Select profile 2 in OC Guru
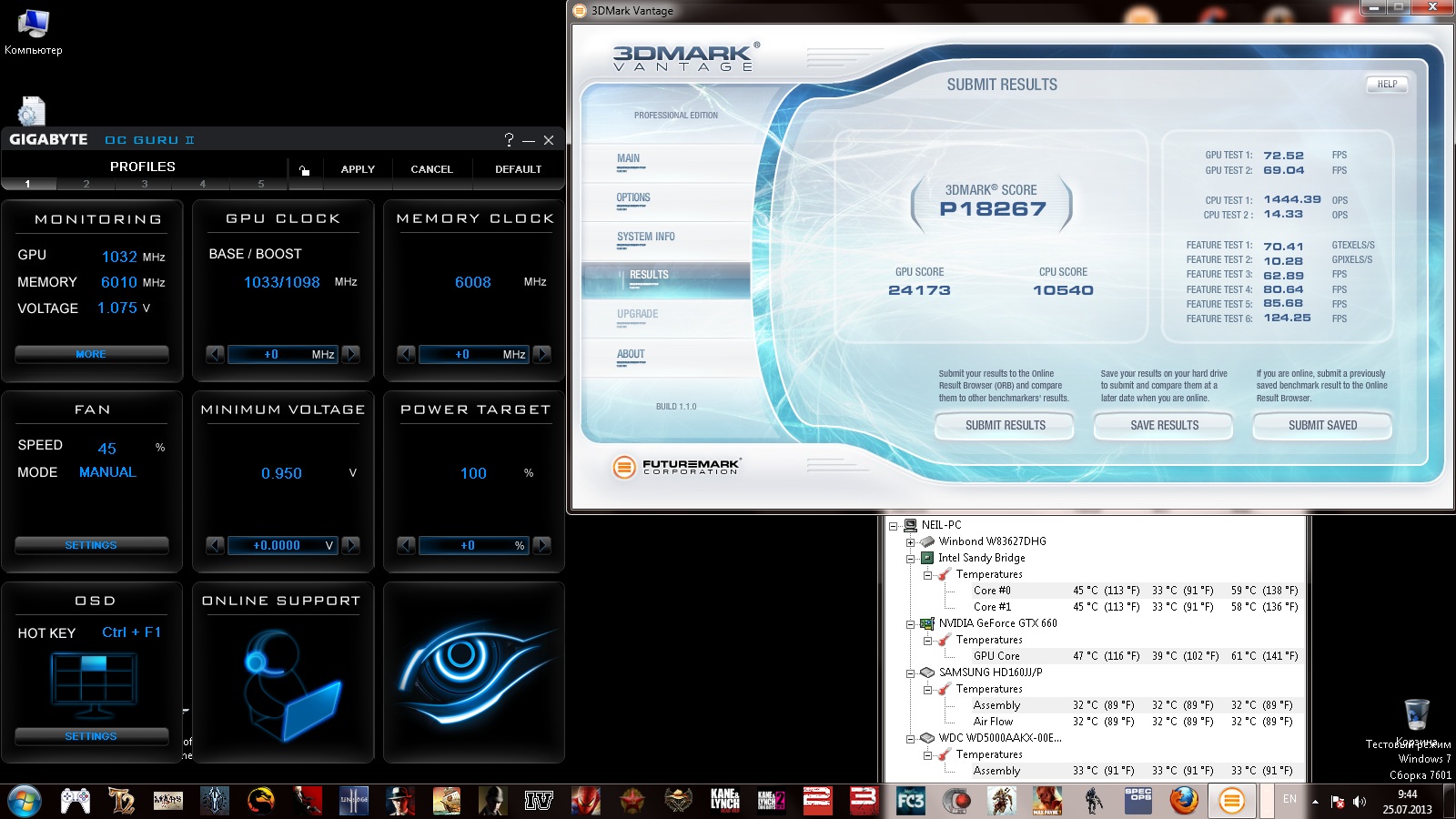The height and width of the screenshot is (819, 1456). tap(86, 184)
